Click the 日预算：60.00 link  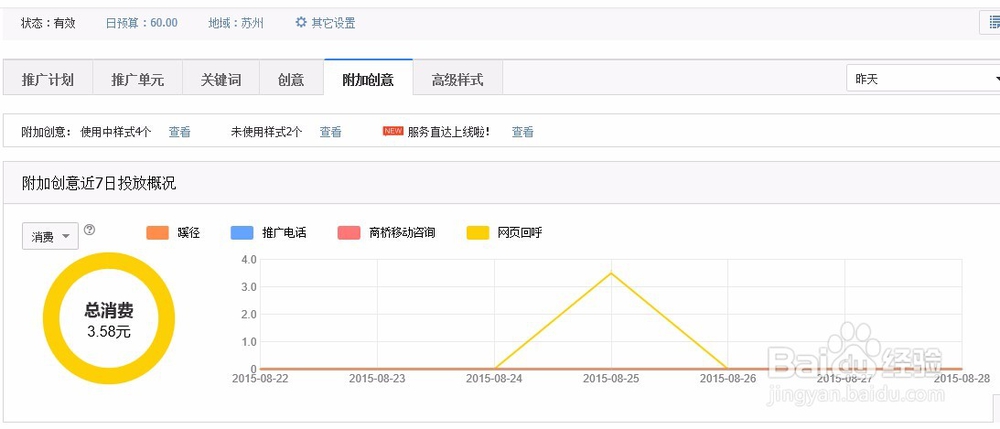click(142, 23)
